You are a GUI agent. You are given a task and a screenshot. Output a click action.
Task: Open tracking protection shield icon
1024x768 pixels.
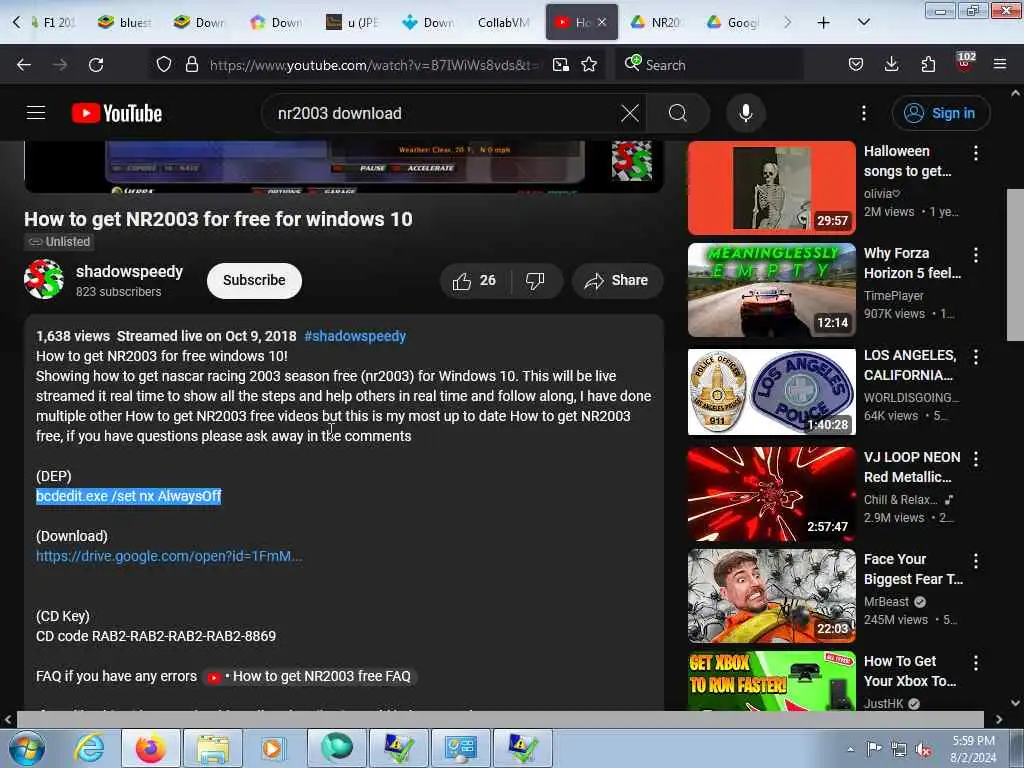[x=164, y=65]
